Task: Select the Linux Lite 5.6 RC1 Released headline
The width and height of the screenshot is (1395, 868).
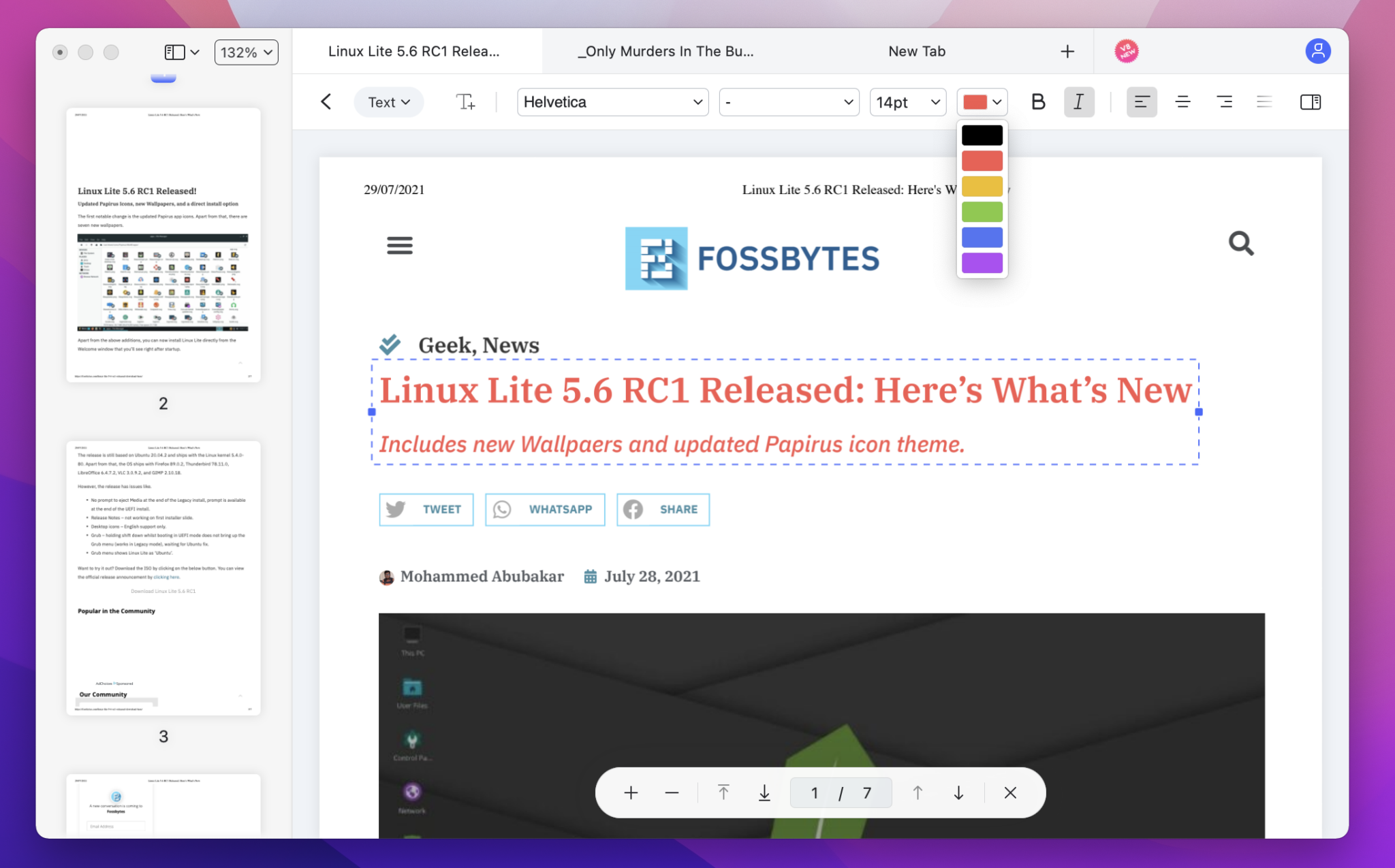Action: click(x=785, y=390)
